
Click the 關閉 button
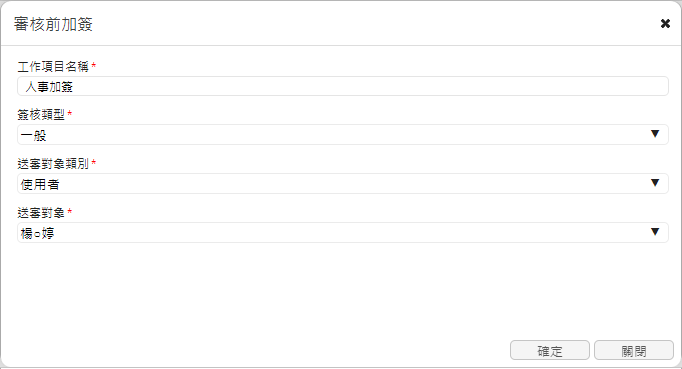tap(634, 350)
